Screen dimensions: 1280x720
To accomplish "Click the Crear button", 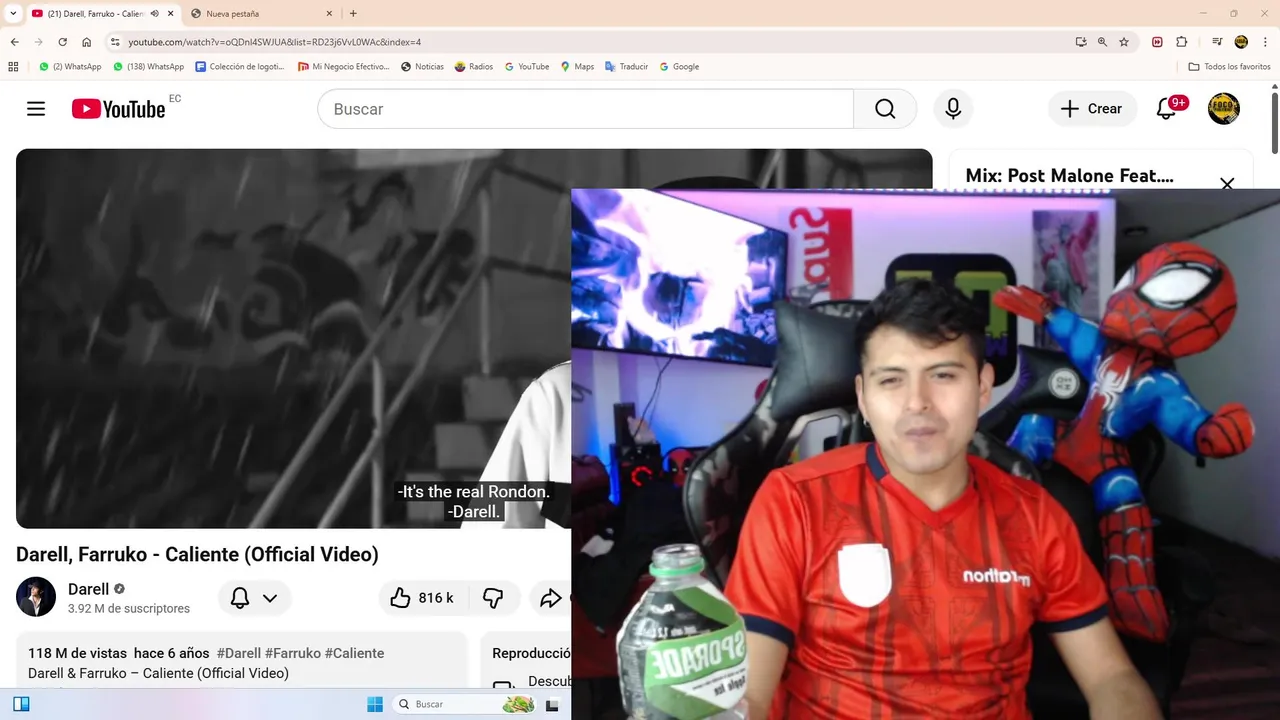I will click(x=1092, y=109).
